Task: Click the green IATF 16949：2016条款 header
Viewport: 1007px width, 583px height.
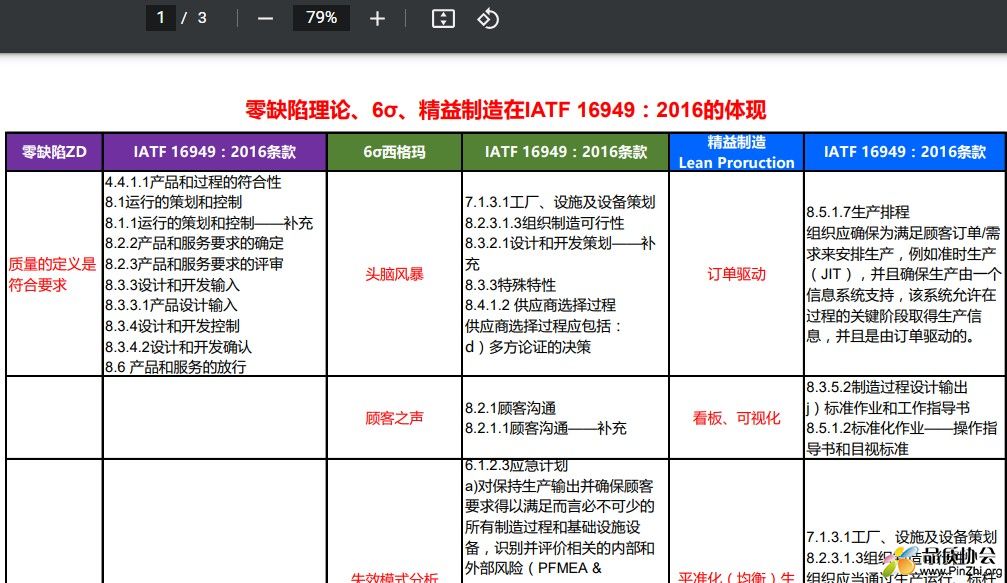Action: pos(566,152)
